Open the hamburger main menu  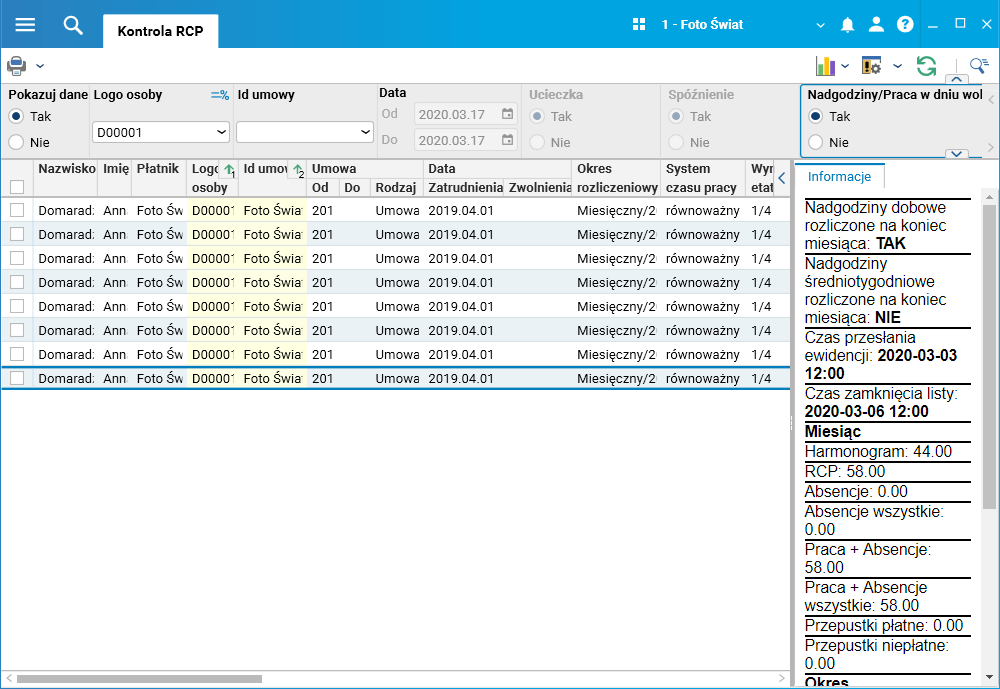click(x=25, y=25)
